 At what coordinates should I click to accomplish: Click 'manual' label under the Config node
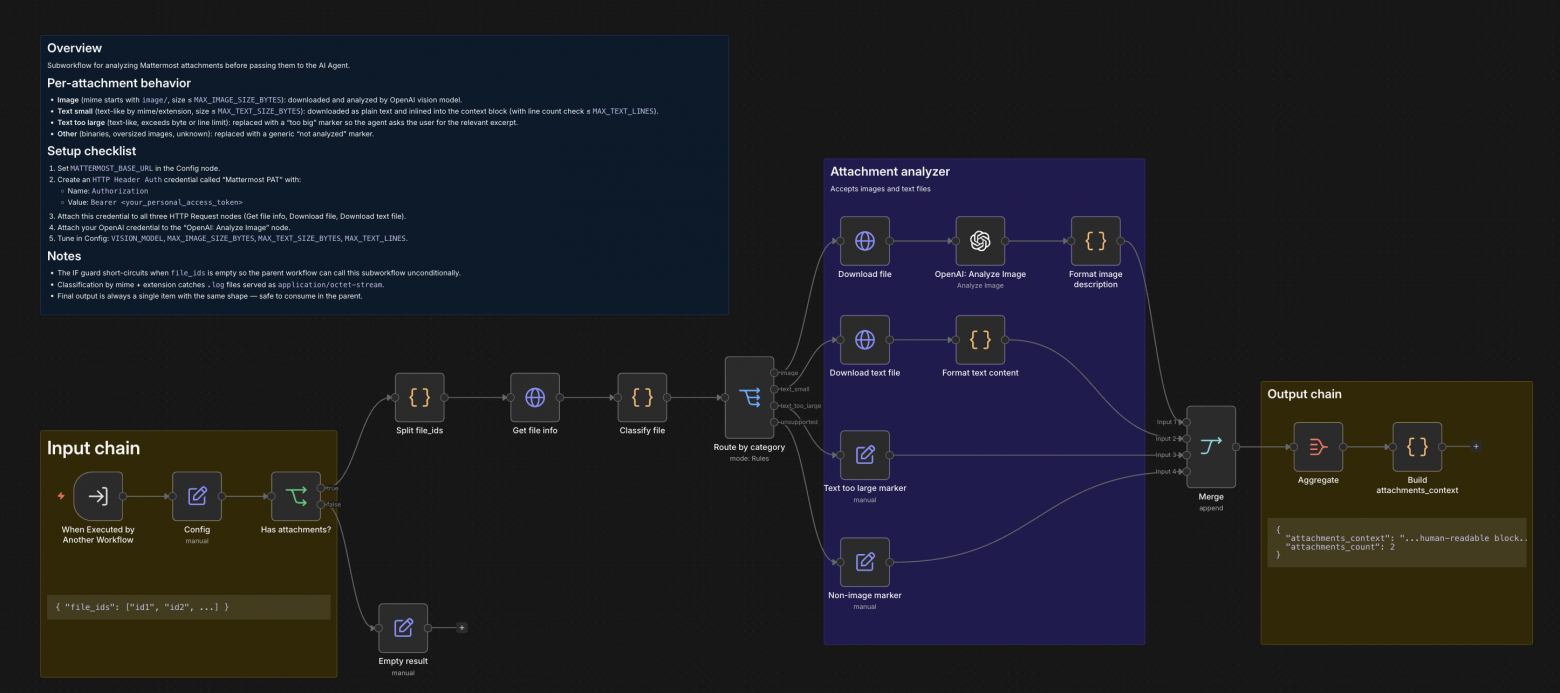click(197, 541)
